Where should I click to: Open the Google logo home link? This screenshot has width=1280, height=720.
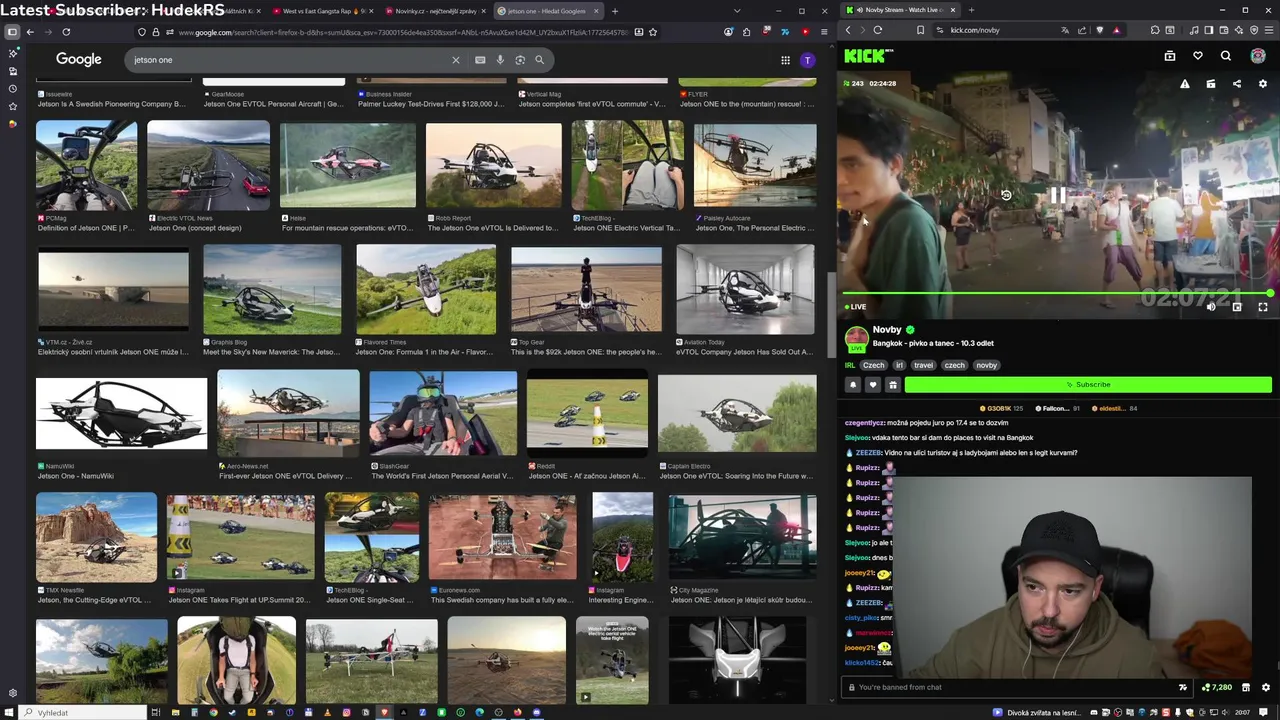[79, 60]
